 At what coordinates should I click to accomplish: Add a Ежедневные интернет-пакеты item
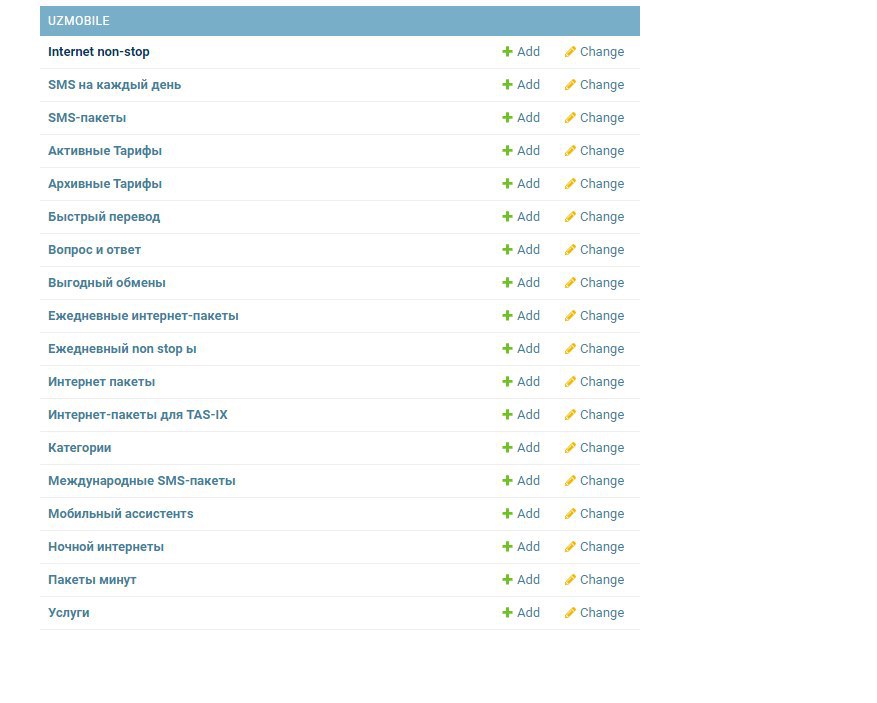pyautogui.click(x=521, y=315)
